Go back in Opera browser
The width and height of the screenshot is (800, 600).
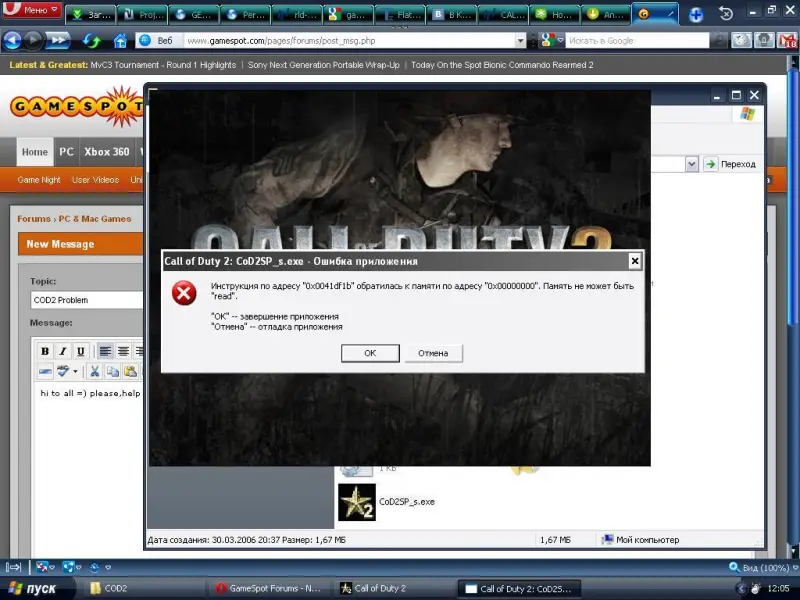tap(12, 40)
